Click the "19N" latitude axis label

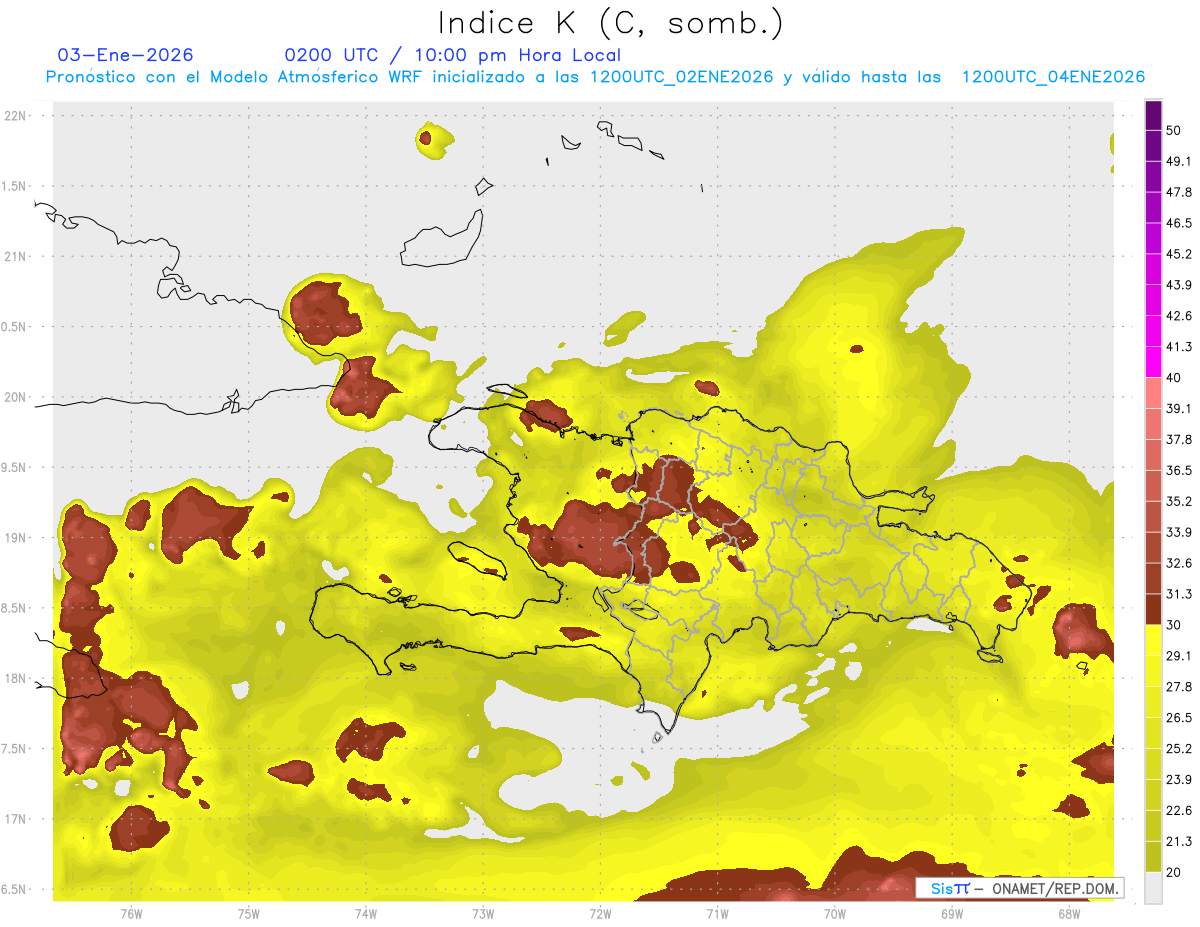16,537
